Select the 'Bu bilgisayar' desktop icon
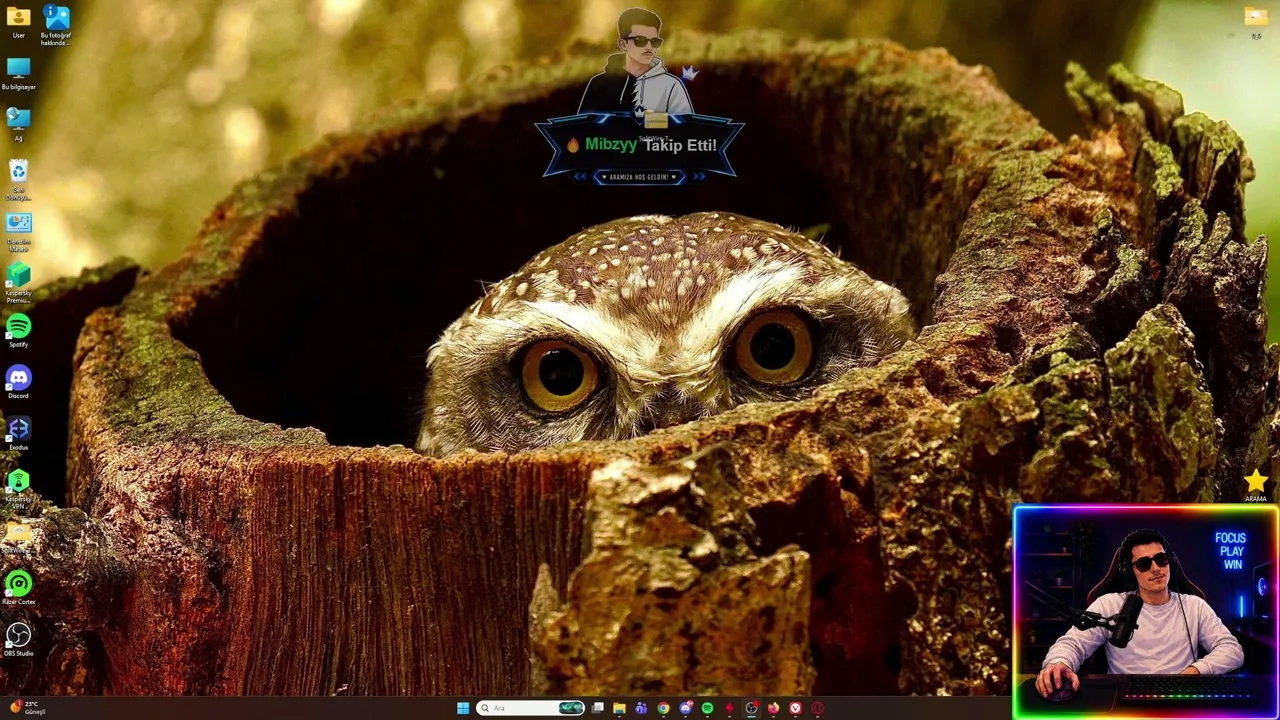The image size is (1280, 720). (18, 74)
